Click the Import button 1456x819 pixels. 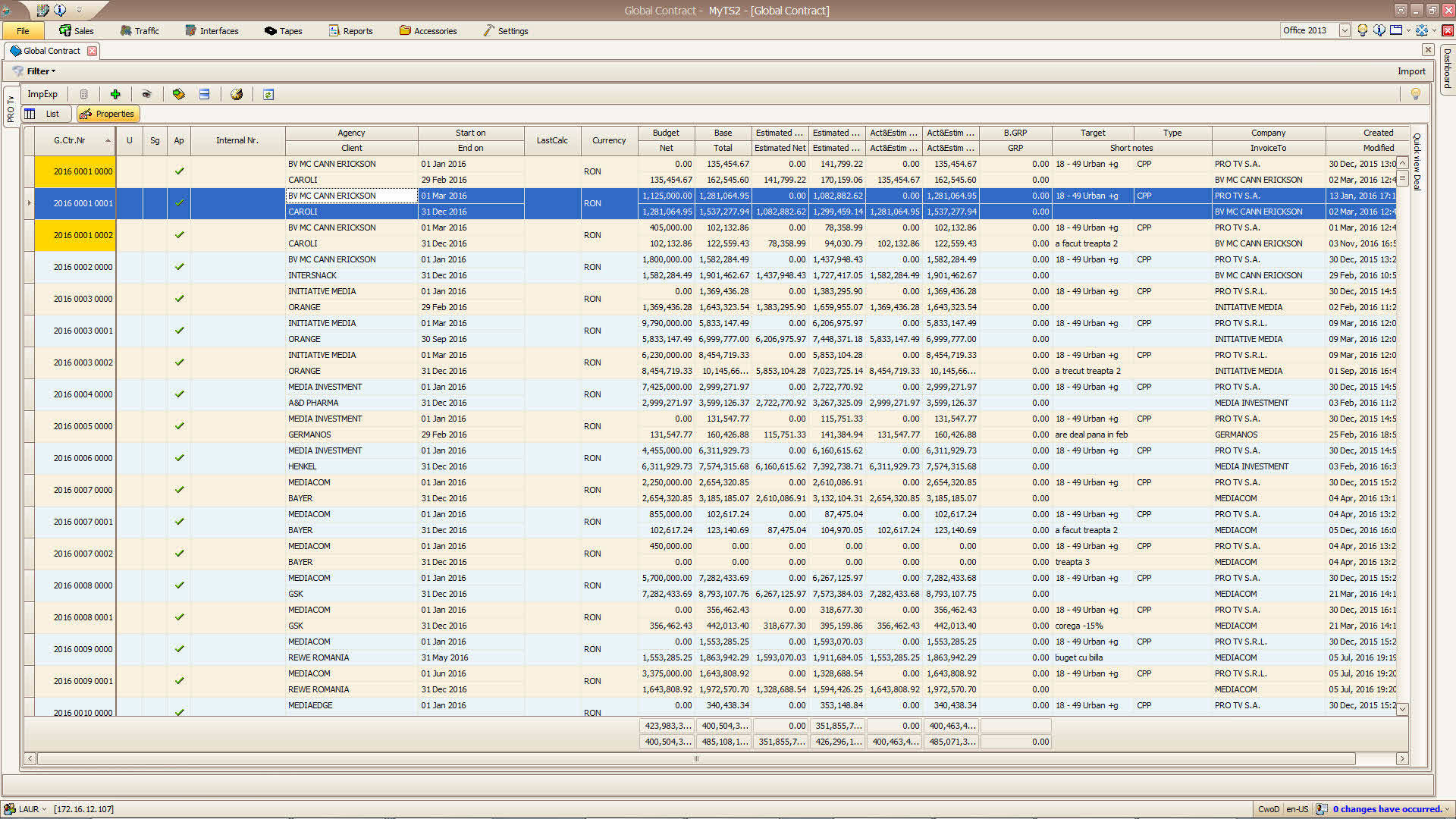click(1410, 71)
